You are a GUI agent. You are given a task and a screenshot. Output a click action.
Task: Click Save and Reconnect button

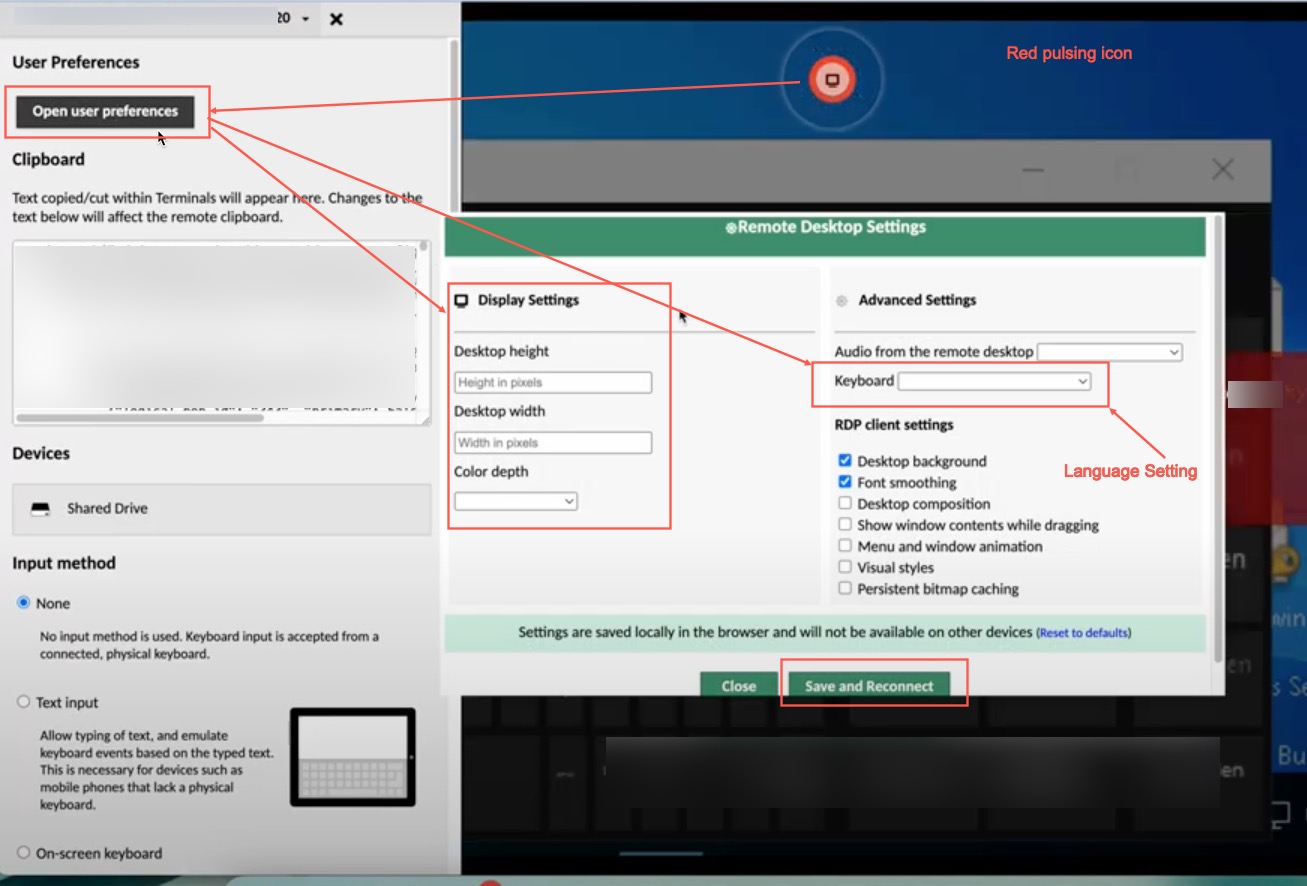868,686
